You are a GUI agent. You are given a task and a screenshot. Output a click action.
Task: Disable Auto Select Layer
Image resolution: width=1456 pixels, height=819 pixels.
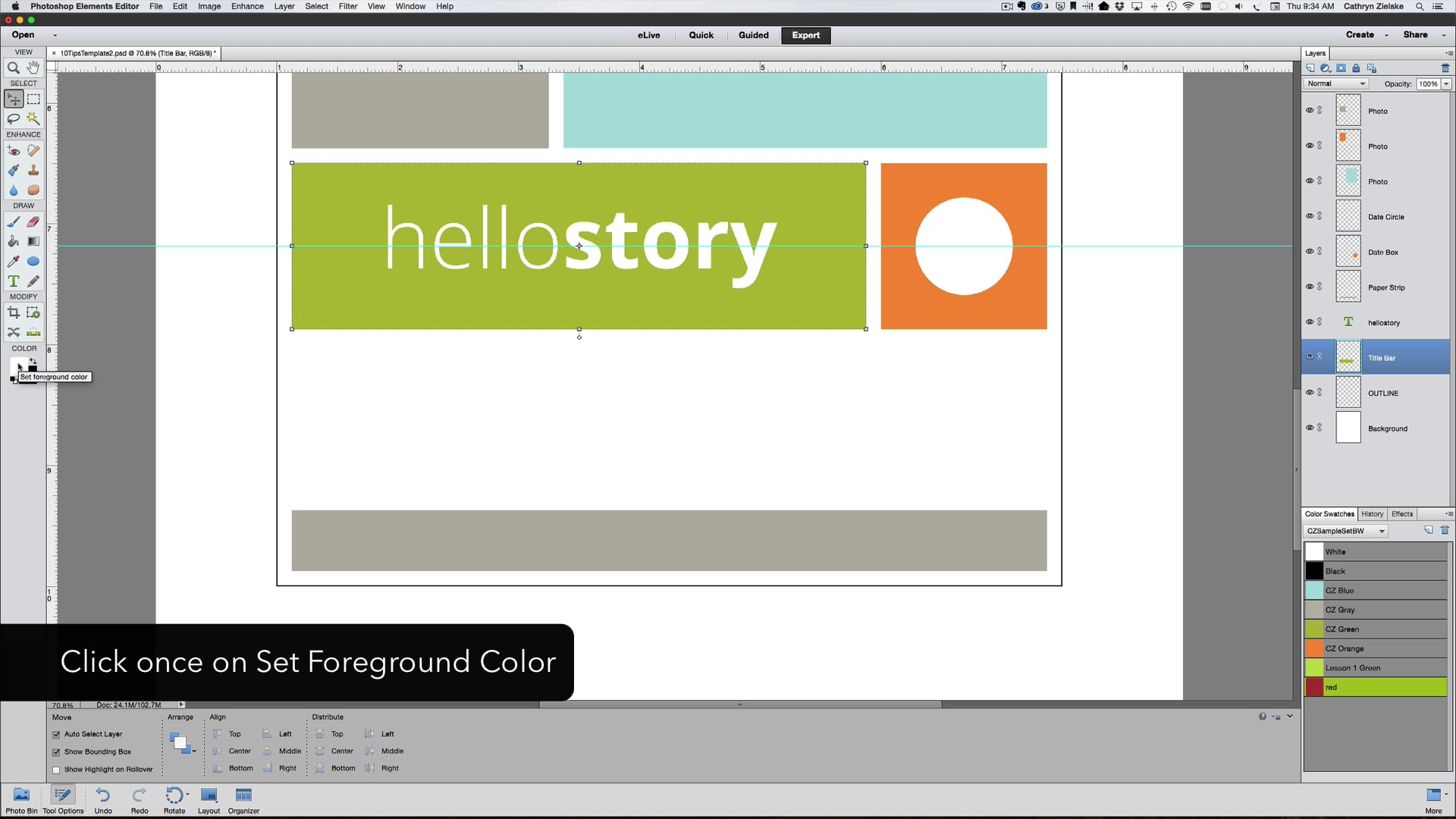coord(56,734)
